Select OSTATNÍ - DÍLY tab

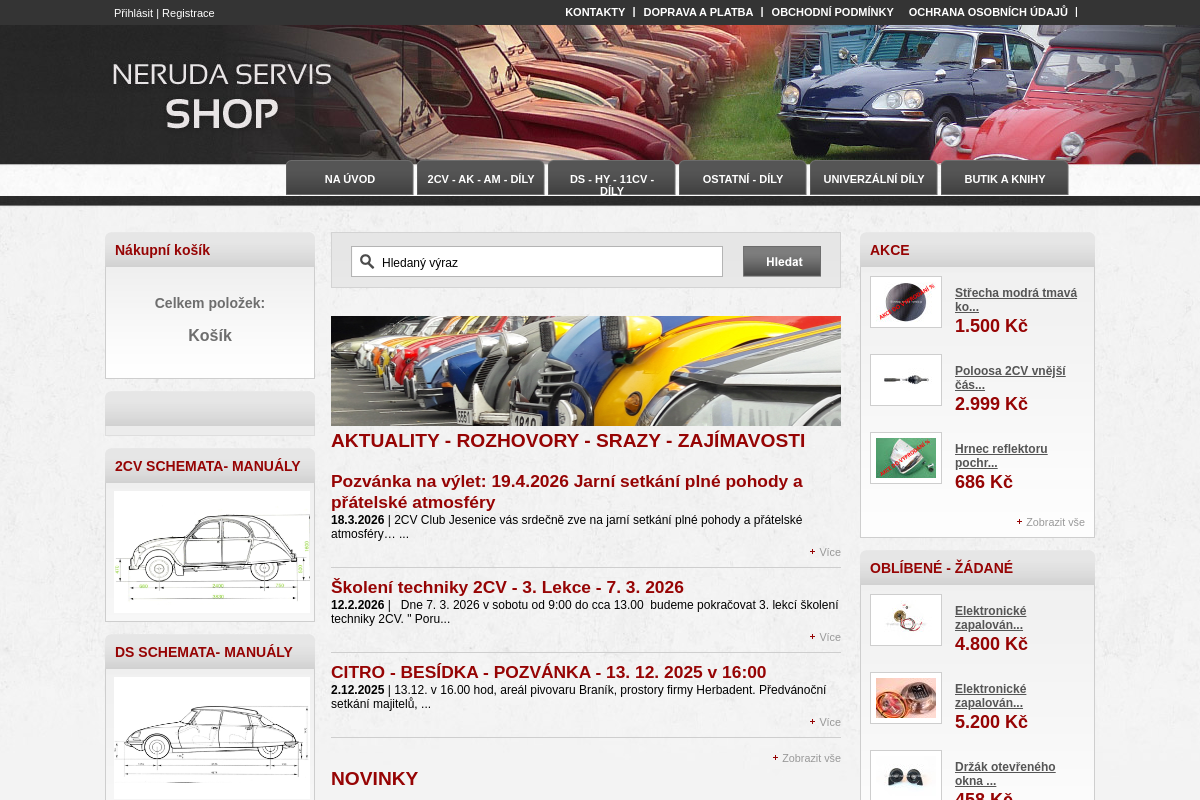point(743,179)
